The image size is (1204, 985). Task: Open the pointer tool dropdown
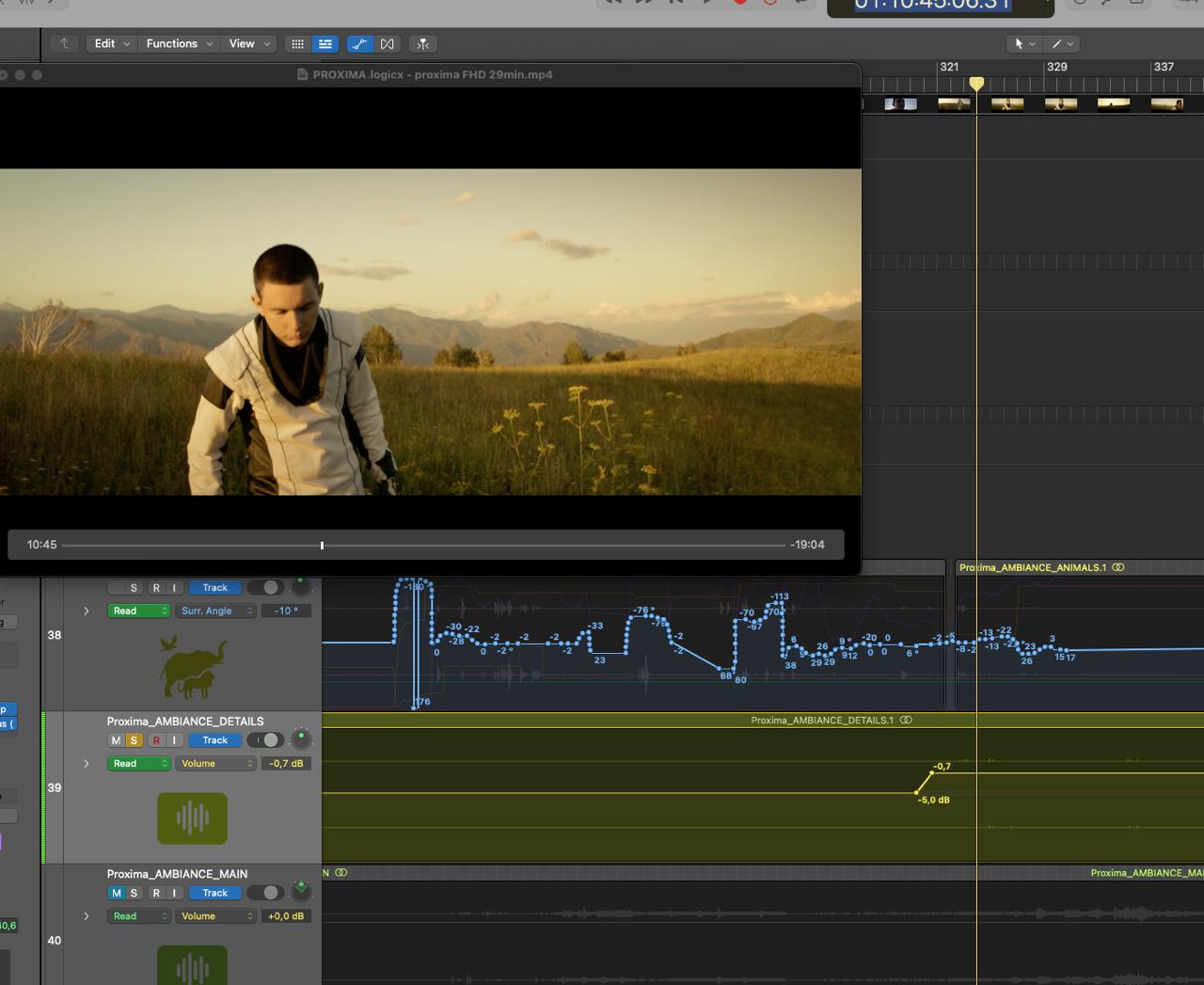tap(1024, 43)
